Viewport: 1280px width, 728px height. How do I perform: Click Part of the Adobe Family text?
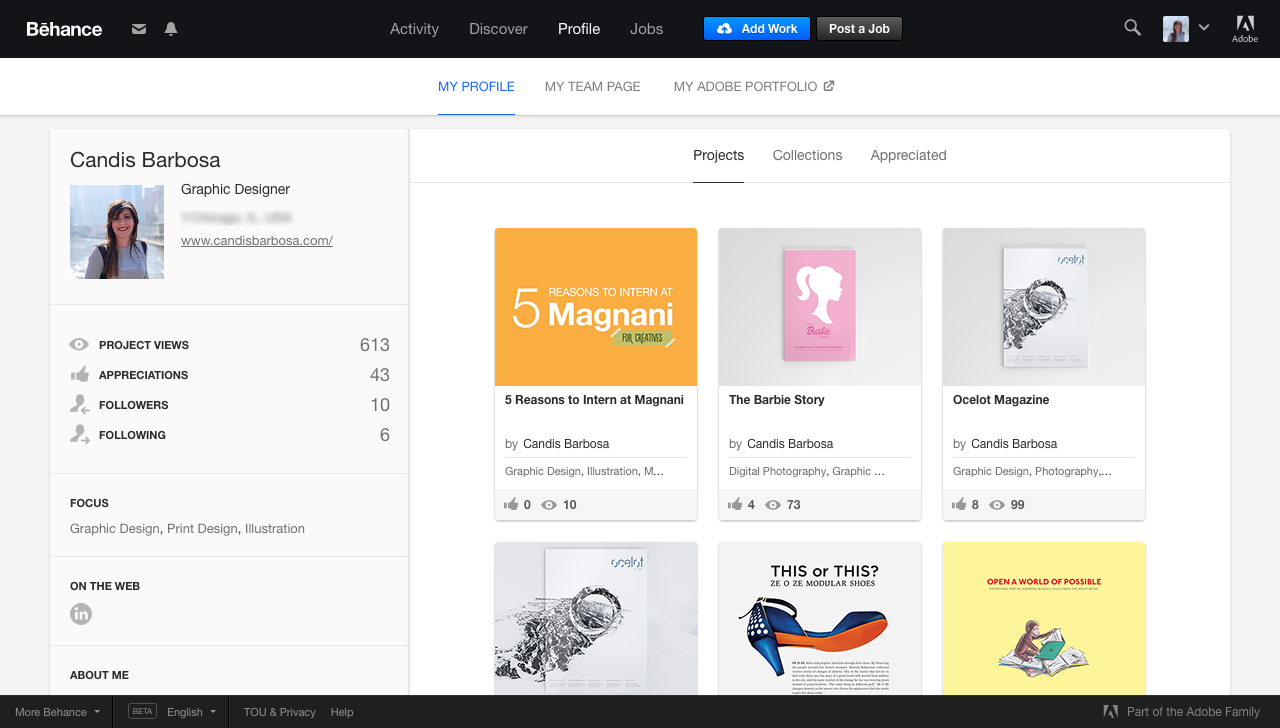coord(1193,712)
